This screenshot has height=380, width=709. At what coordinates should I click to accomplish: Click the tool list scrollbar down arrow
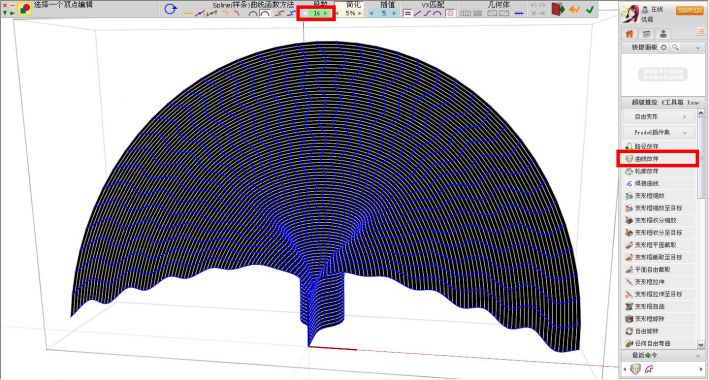point(701,344)
